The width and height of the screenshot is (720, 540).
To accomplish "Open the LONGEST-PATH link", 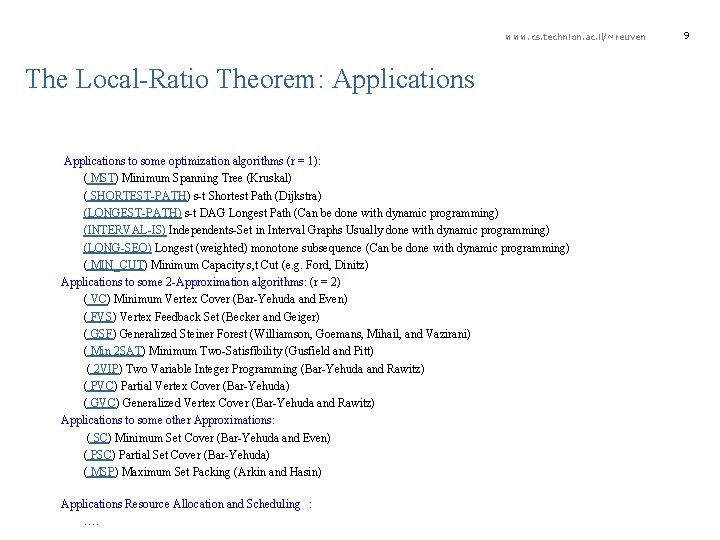I will pyautogui.click(x=132, y=213).
